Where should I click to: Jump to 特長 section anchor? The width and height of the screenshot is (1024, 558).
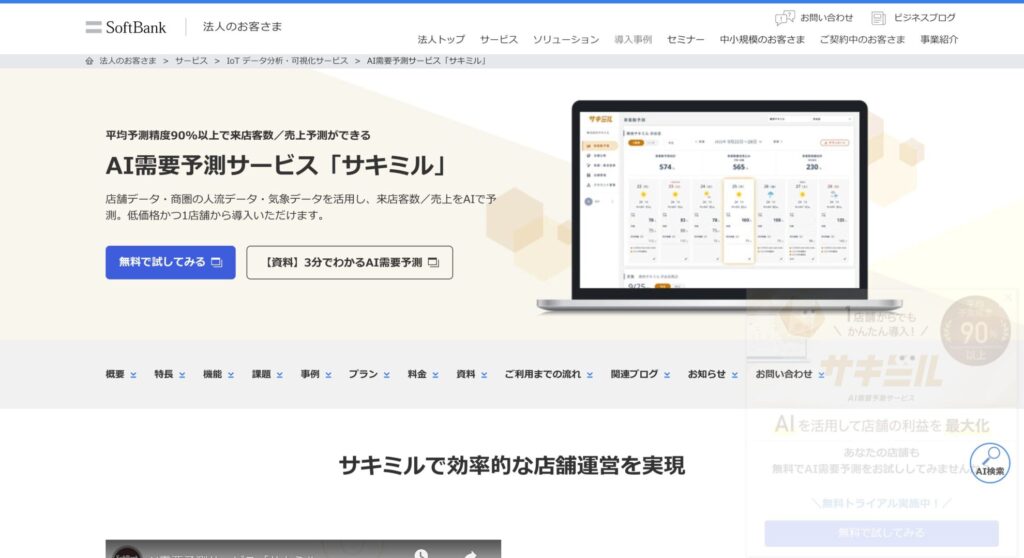[169, 374]
